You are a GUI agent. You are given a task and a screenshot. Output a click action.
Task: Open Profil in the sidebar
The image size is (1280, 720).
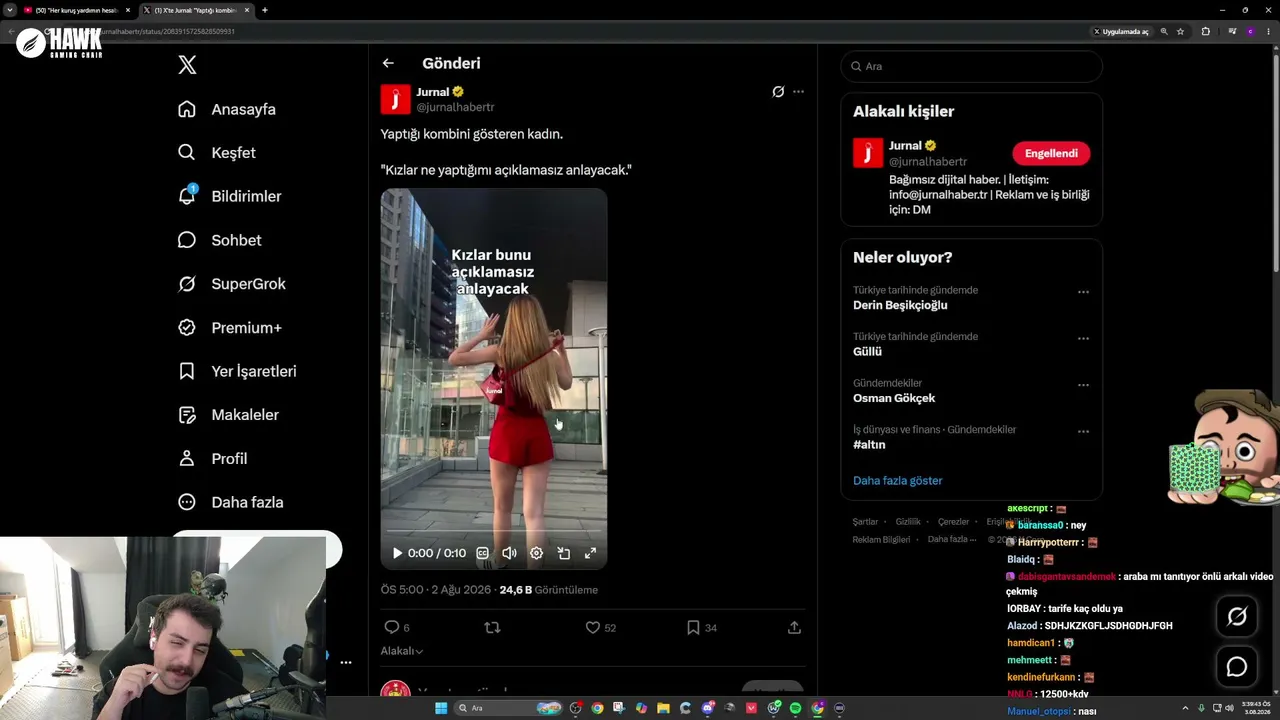212,458
